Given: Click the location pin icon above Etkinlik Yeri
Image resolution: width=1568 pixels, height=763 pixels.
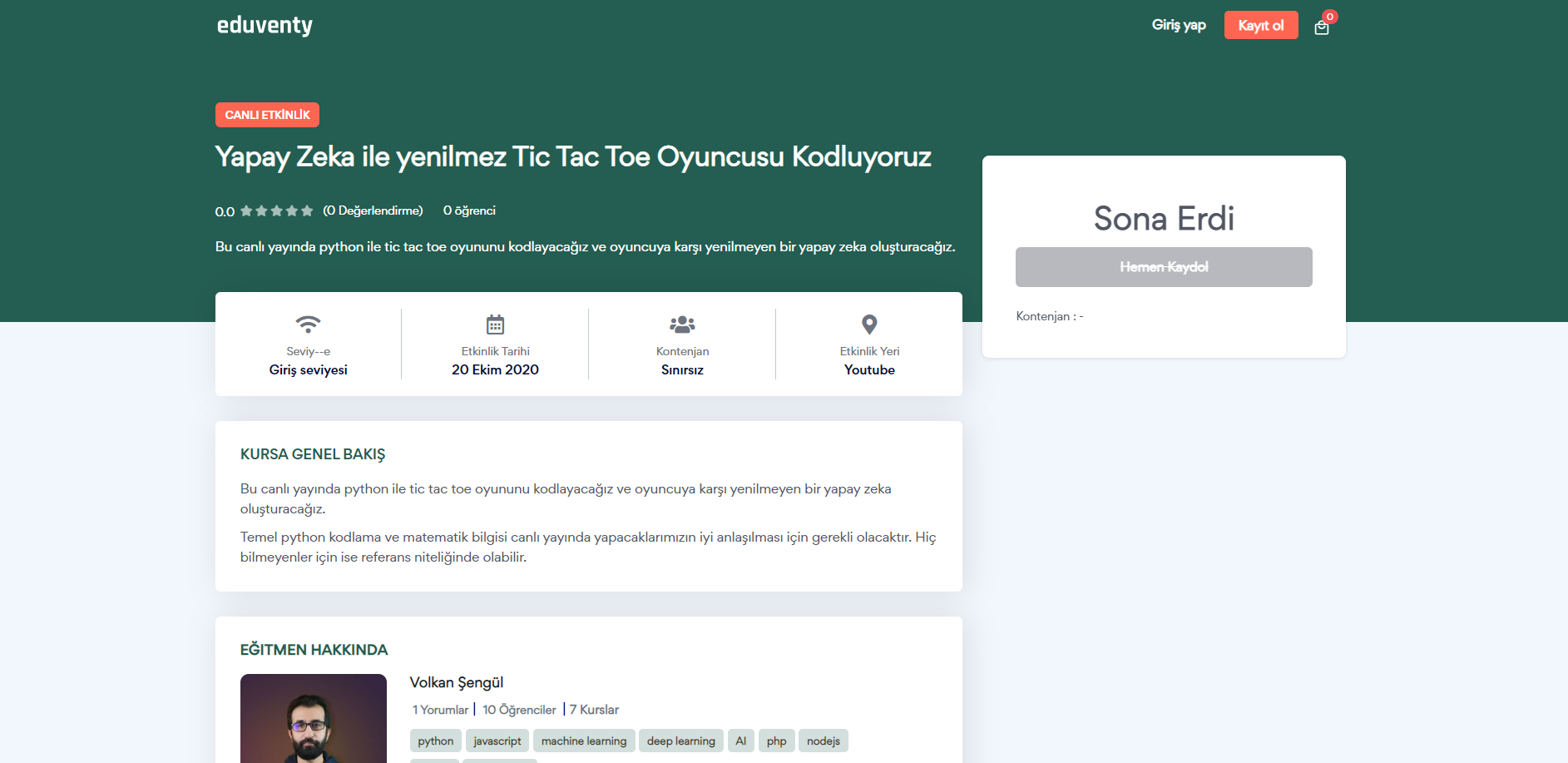Looking at the screenshot, I should (x=869, y=324).
